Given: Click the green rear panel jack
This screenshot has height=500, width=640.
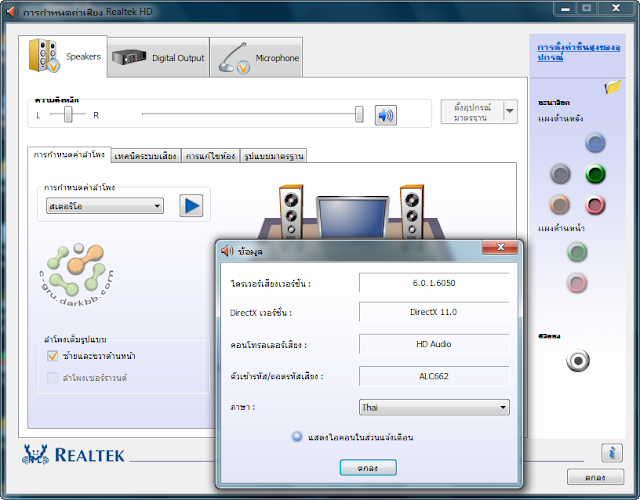Looking at the screenshot, I should pos(595,174).
